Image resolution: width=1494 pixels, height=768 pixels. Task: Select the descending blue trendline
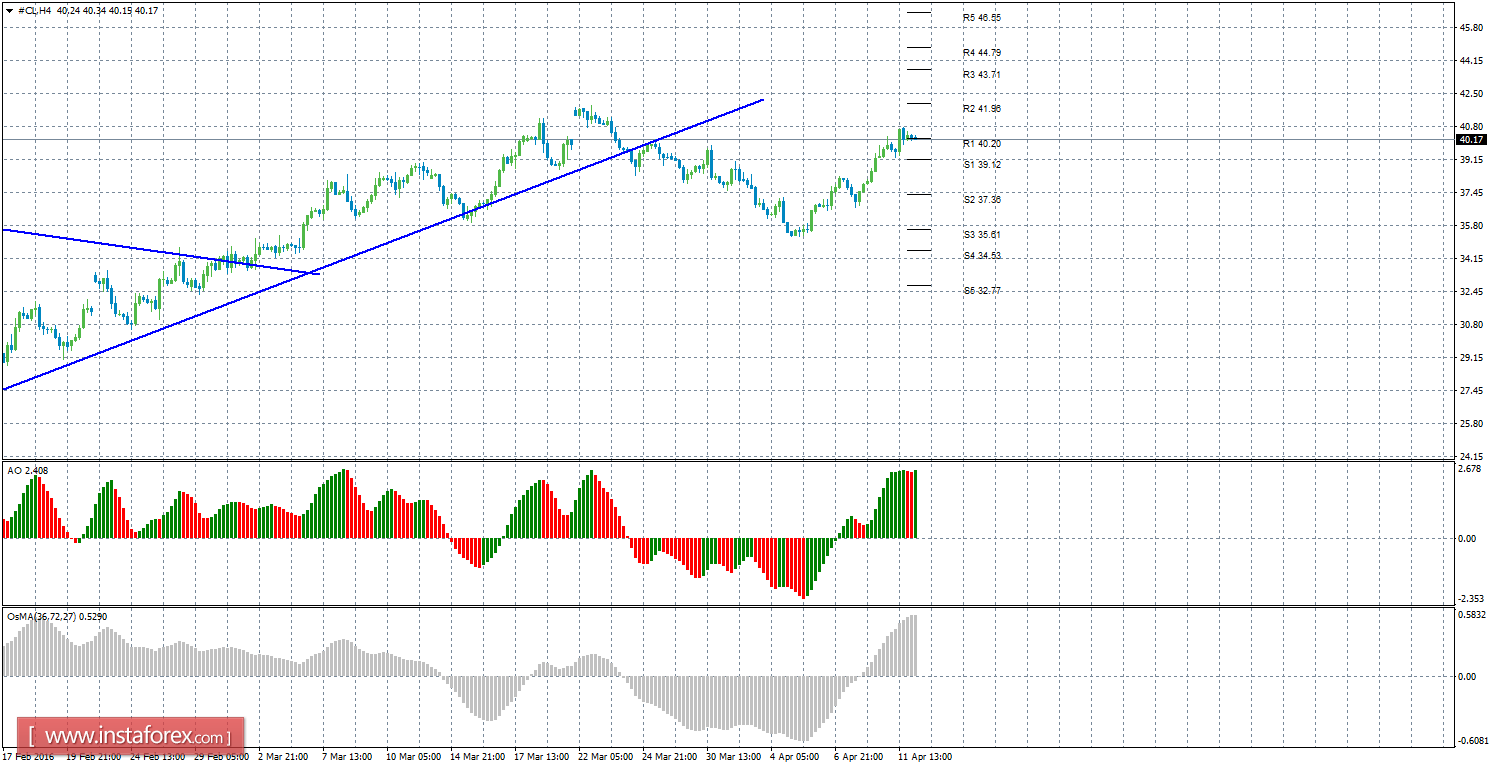pos(160,251)
